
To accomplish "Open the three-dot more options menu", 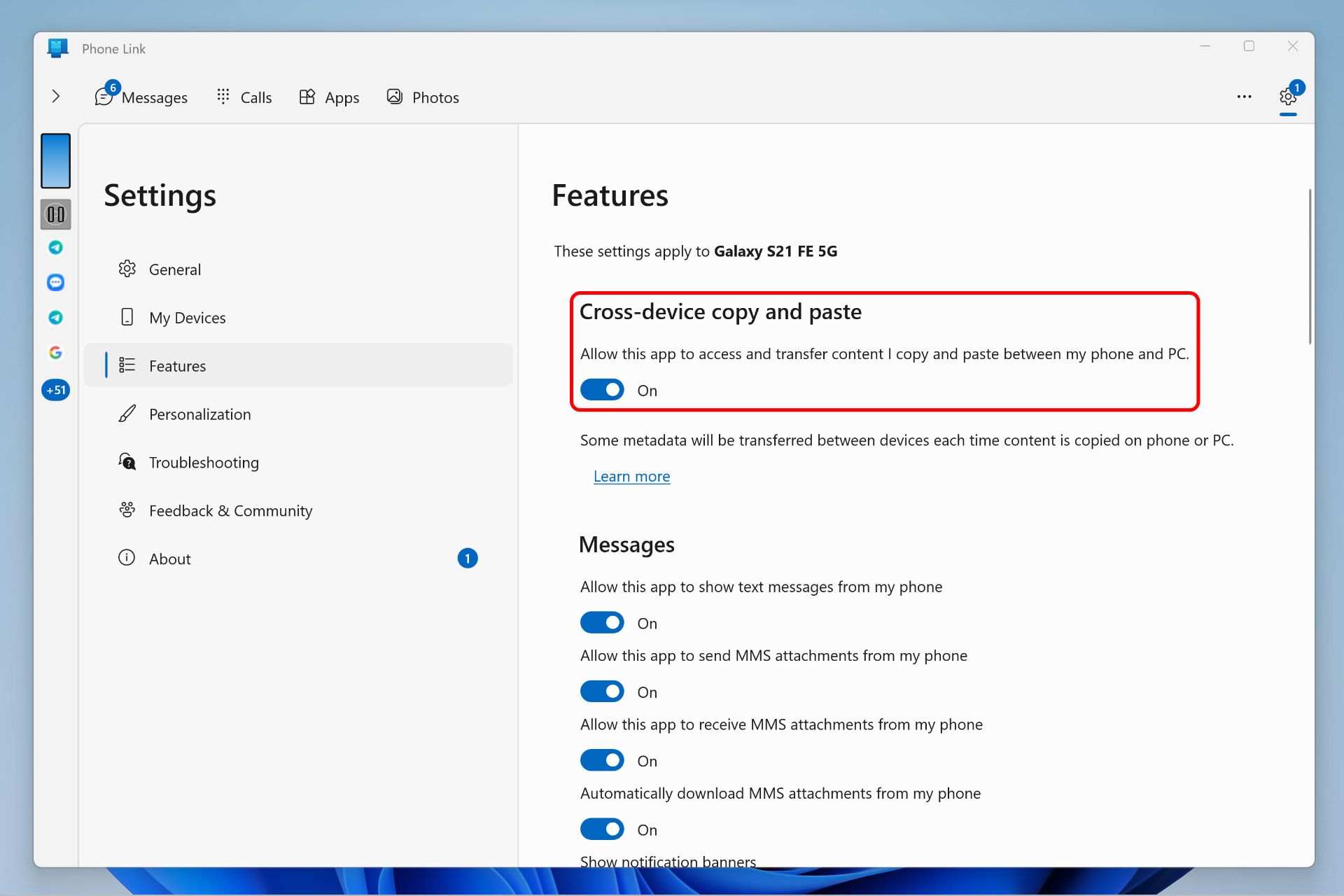I will (1244, 97).
